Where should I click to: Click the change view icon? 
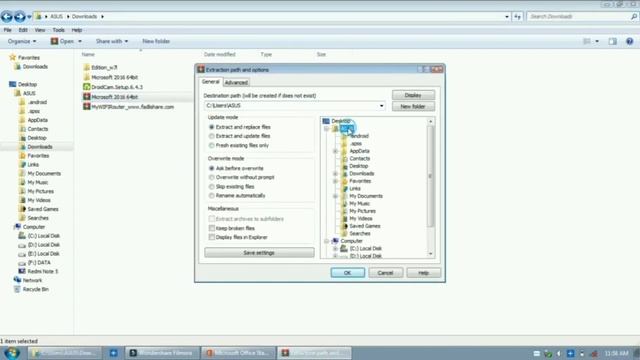587,41
